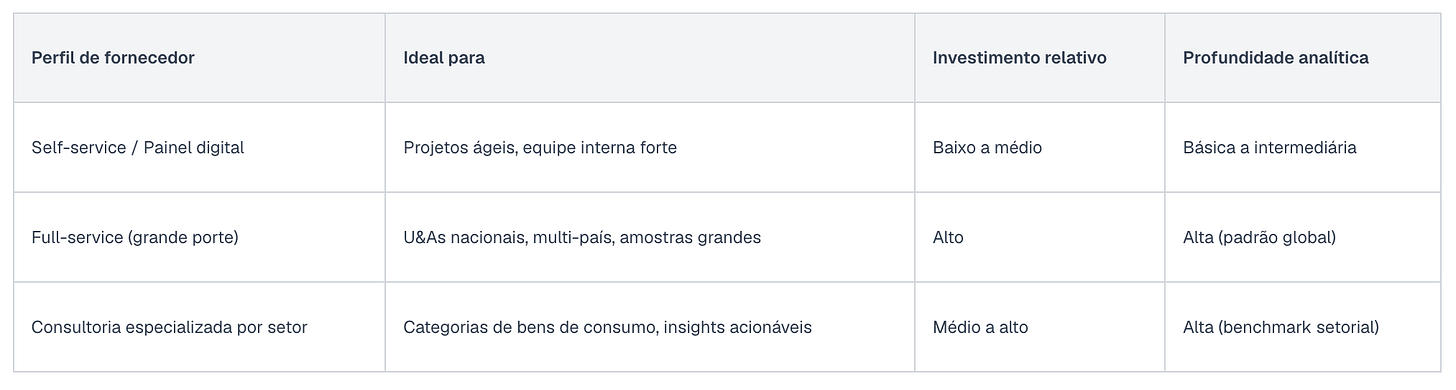
Task: Select the 'Categorias de bens de consumo' cell
Action: coord(650,327)
